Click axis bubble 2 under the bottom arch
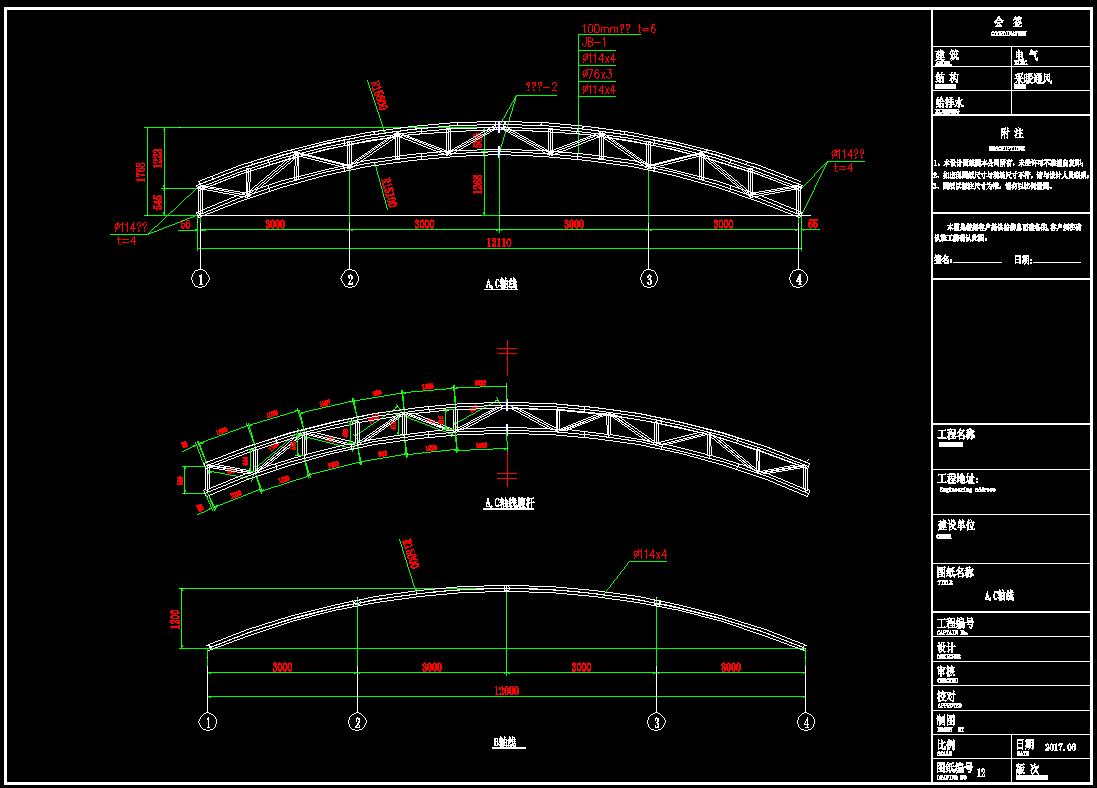The width and height of the screenshot is (1097, 788). [x=357, y=721]
